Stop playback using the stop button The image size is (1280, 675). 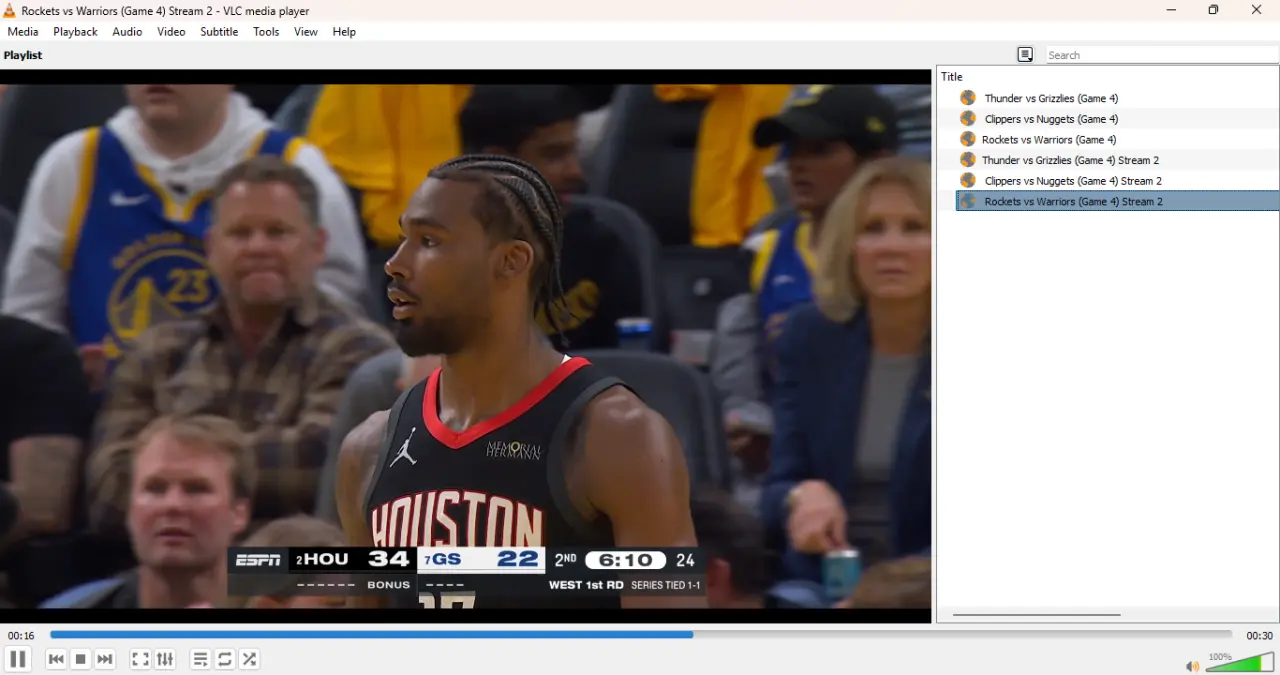[81, 659]
